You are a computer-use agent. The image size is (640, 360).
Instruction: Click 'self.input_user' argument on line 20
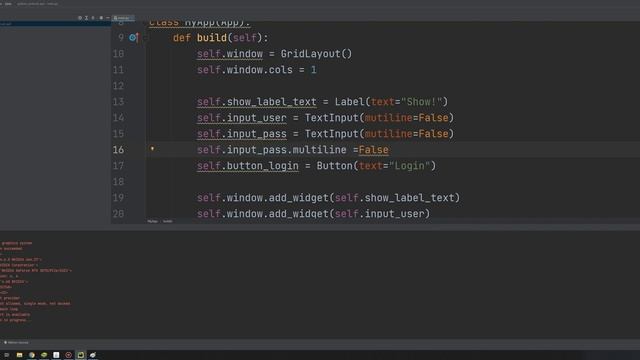pos(380,213)
